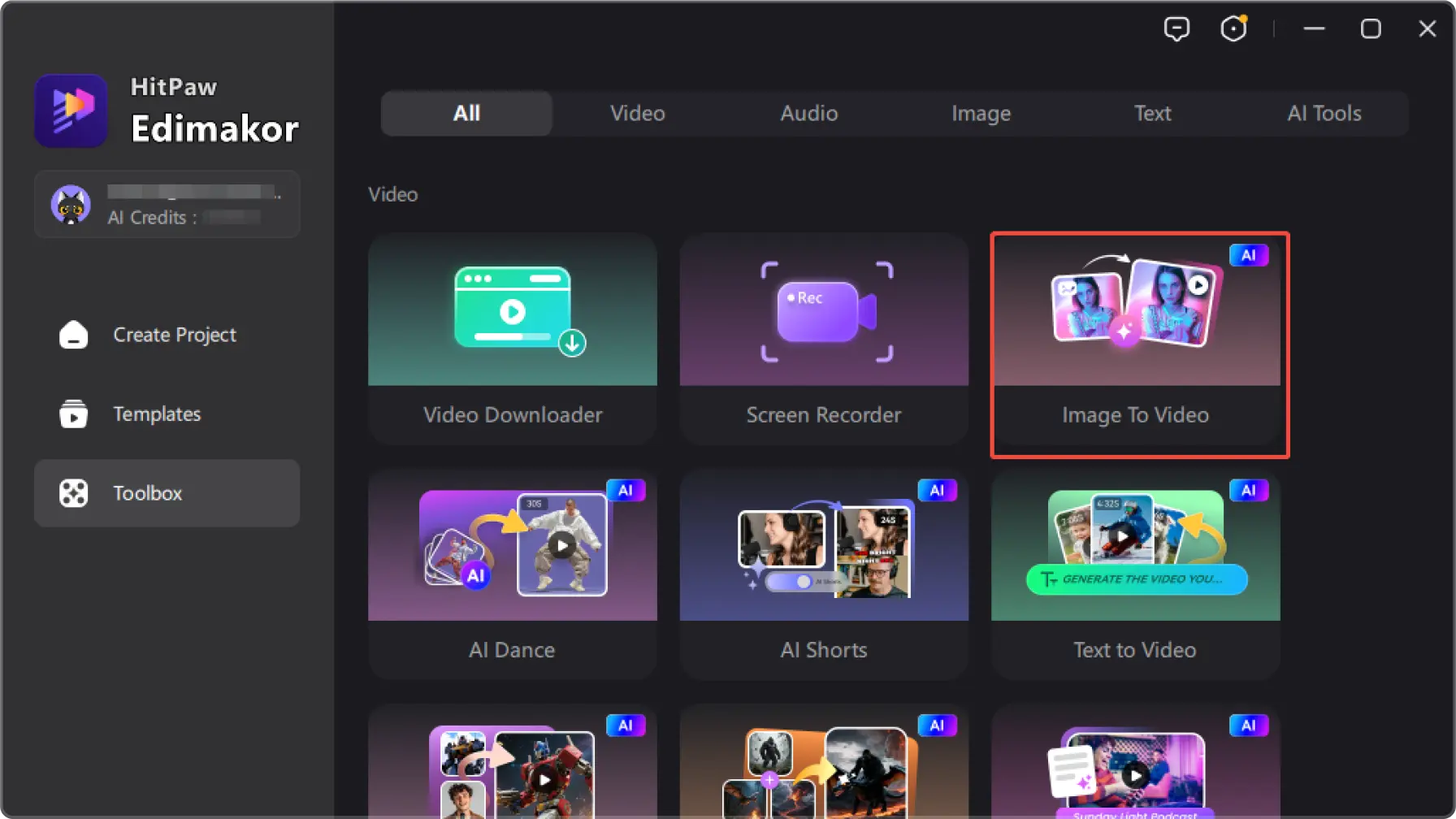Screen dimensions: 1456x819
Task: Click the AI badge on AI Shorts
Action: [937, 490]
